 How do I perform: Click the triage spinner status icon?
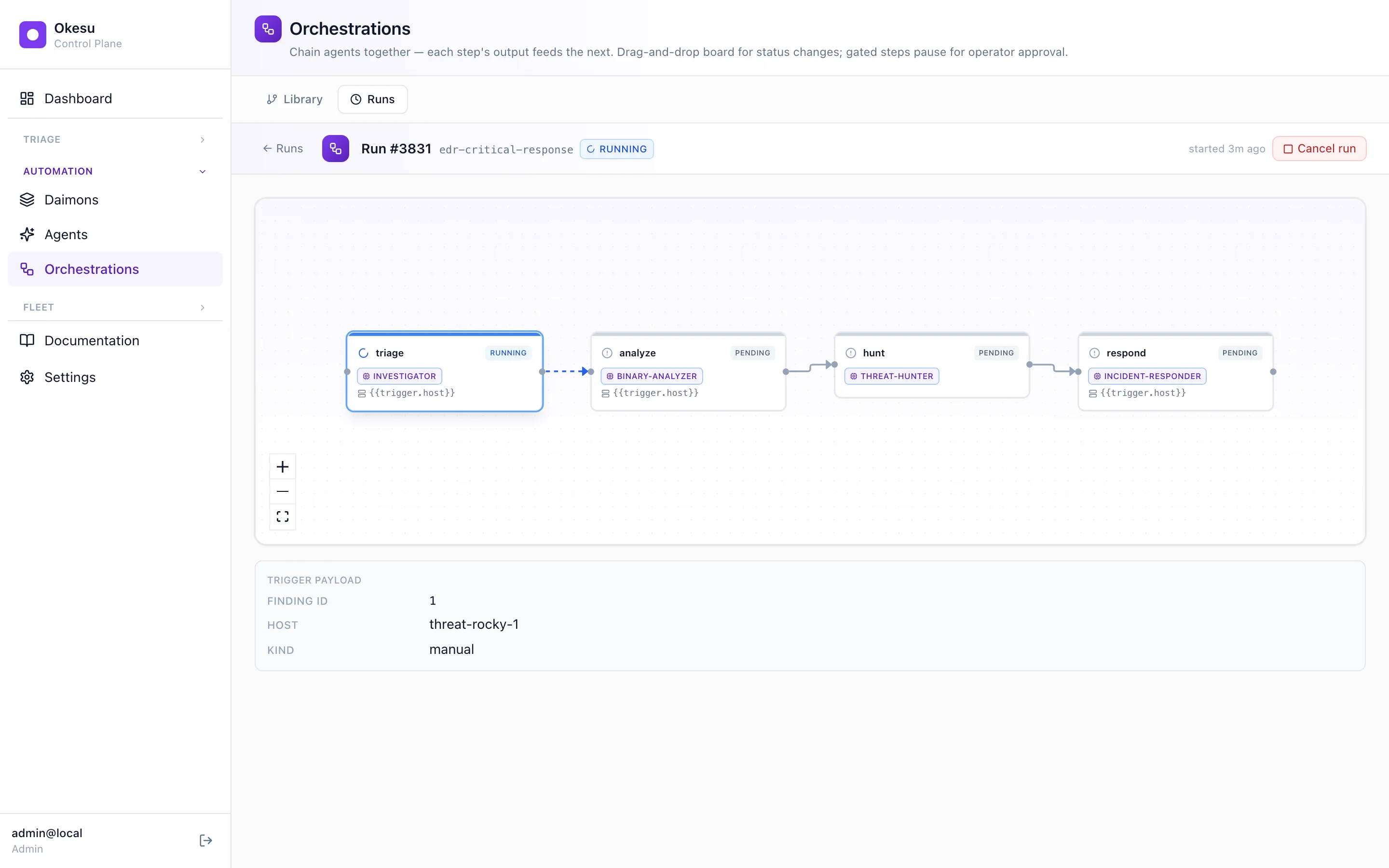363,353
